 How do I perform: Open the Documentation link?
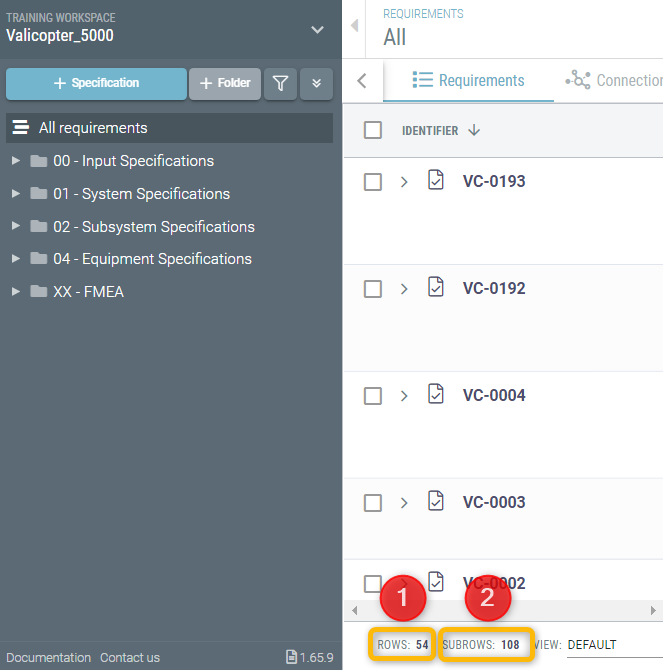(48, 657)
